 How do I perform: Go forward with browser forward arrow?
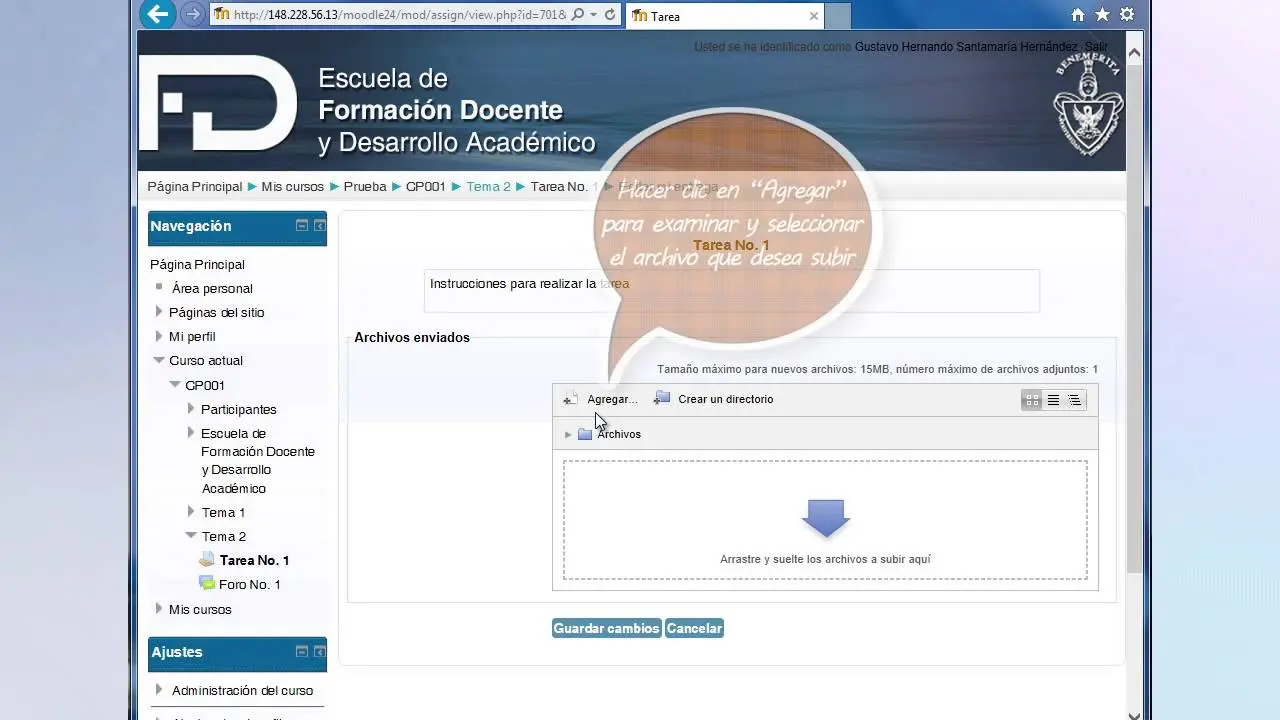pyautogui.click(x=192, y=15)
